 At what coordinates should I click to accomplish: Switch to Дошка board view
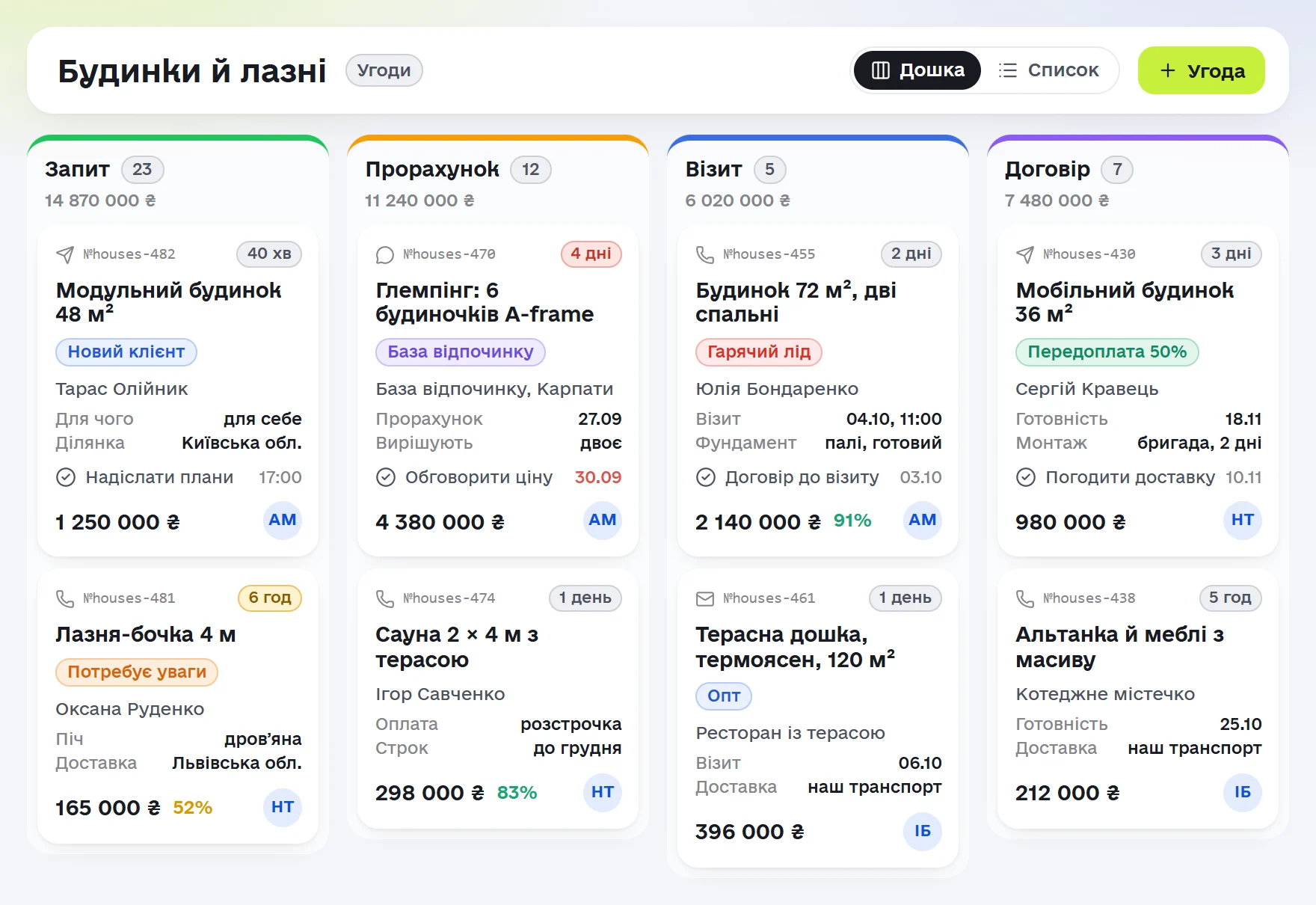click(917, 70)
